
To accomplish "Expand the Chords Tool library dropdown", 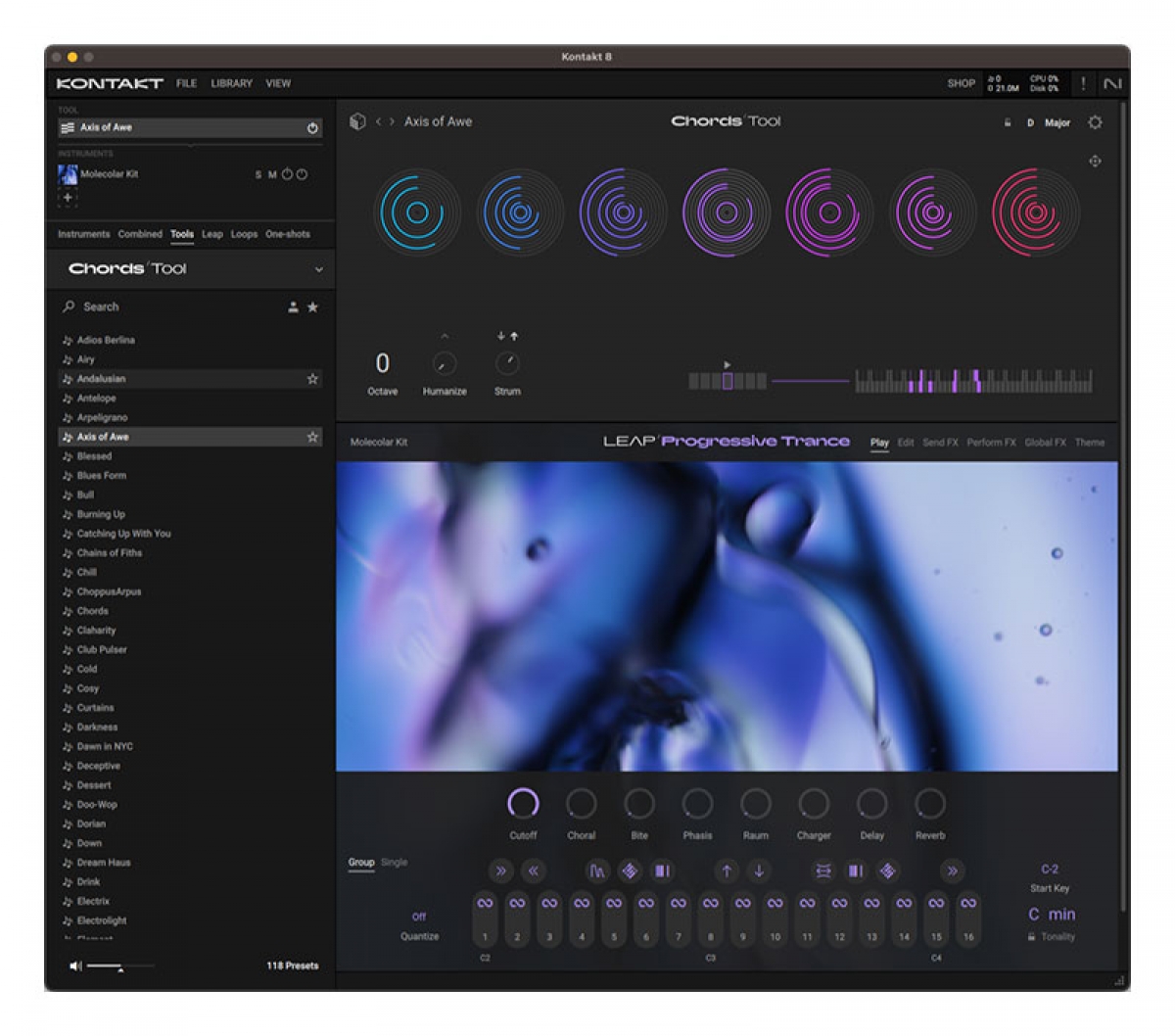I will (318, 269).
